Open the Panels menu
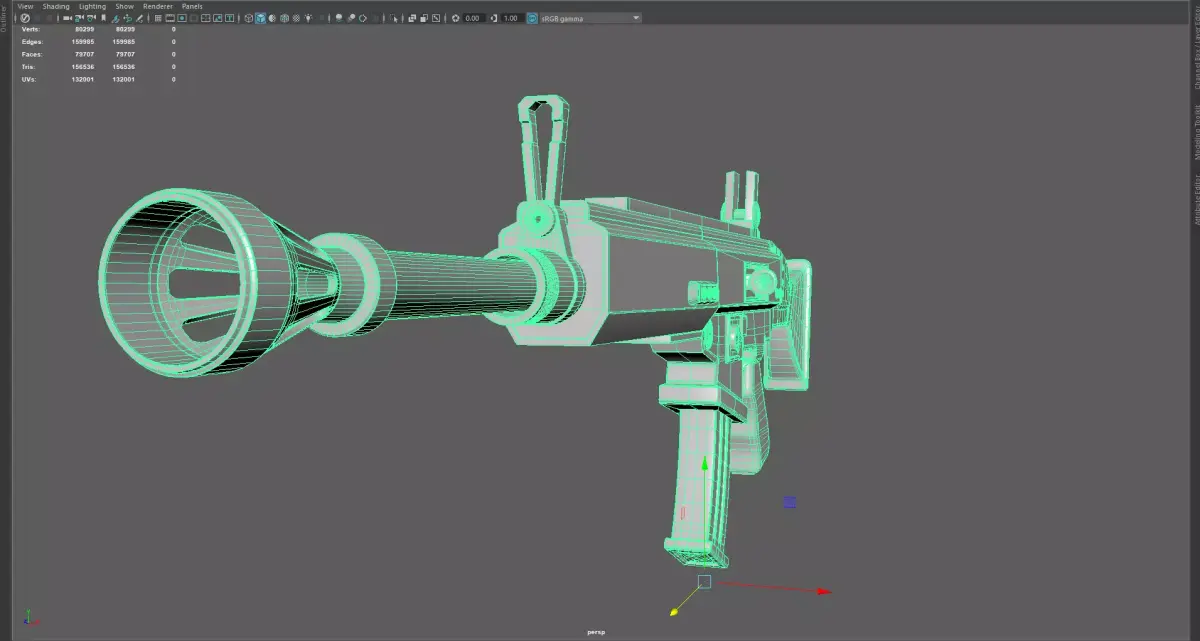 (x=192, y=6)
